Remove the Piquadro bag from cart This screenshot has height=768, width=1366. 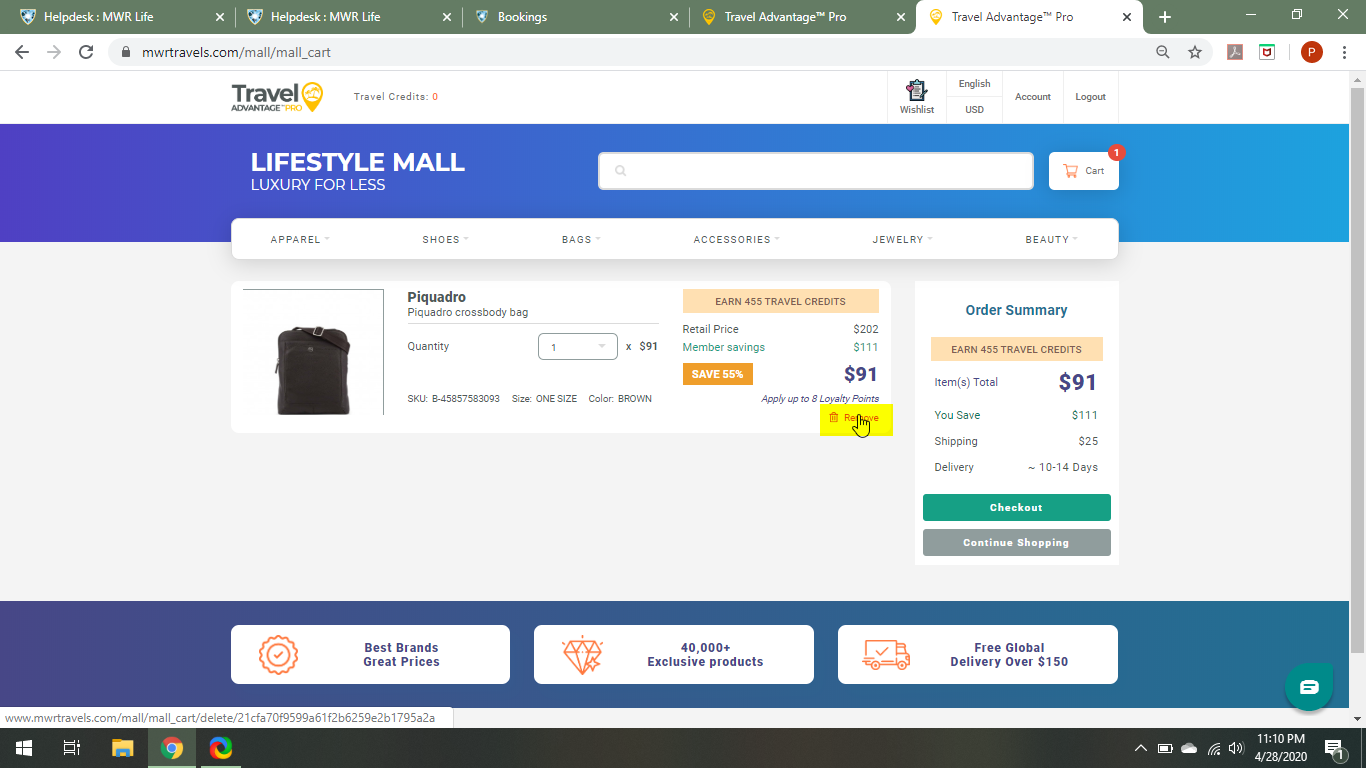855,418
